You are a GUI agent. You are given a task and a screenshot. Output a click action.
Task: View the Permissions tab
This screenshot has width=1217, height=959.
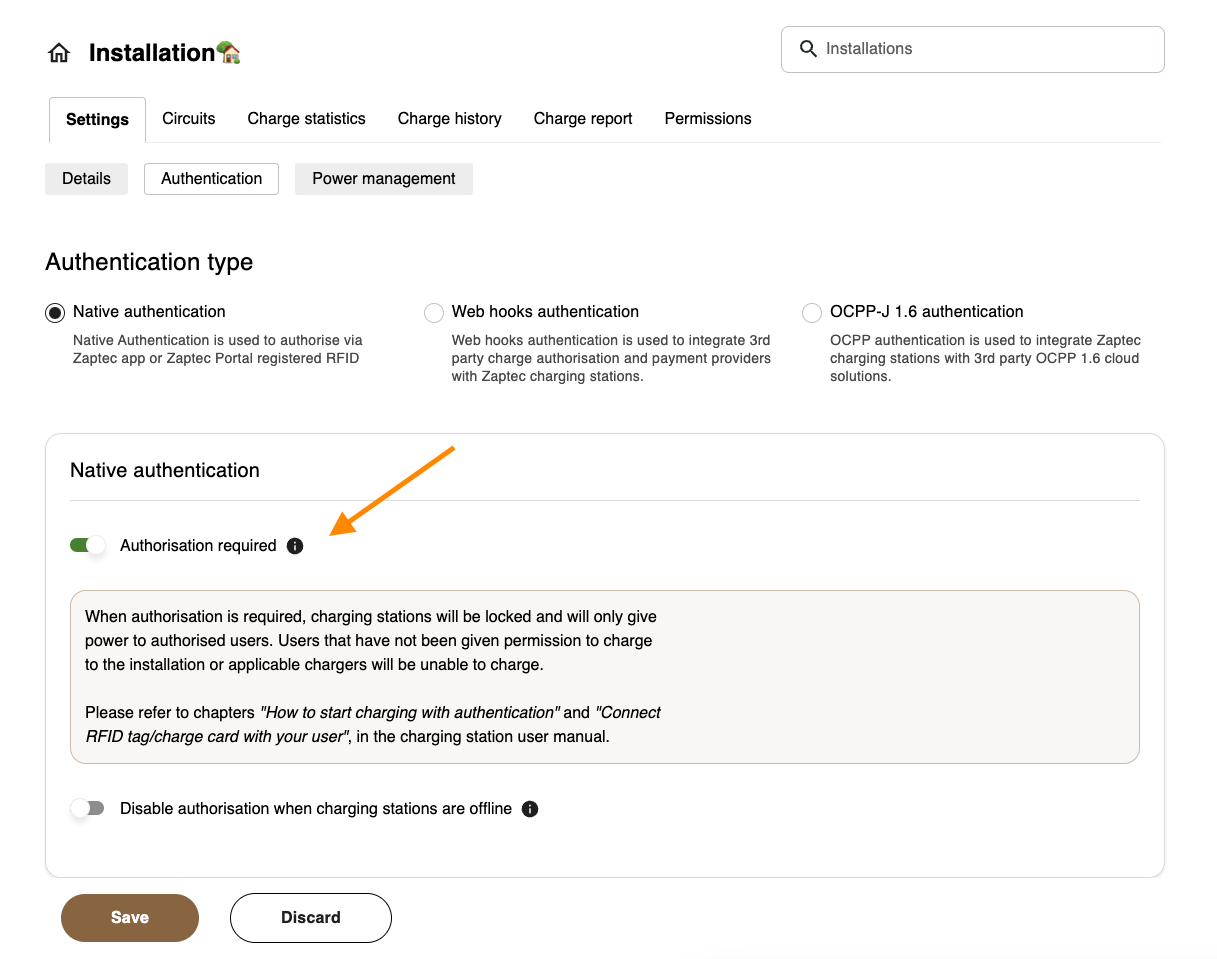(x=708, y=119)
